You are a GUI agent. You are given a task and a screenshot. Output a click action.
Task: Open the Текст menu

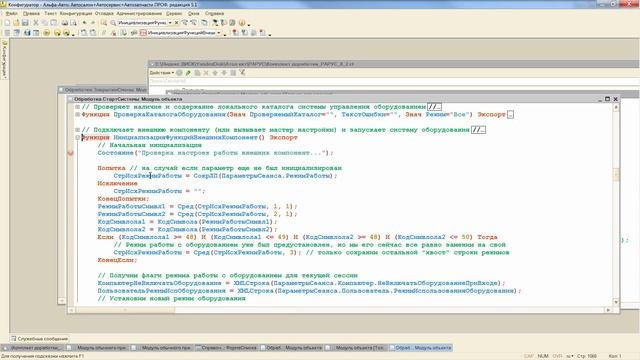(x=51, y=13)
